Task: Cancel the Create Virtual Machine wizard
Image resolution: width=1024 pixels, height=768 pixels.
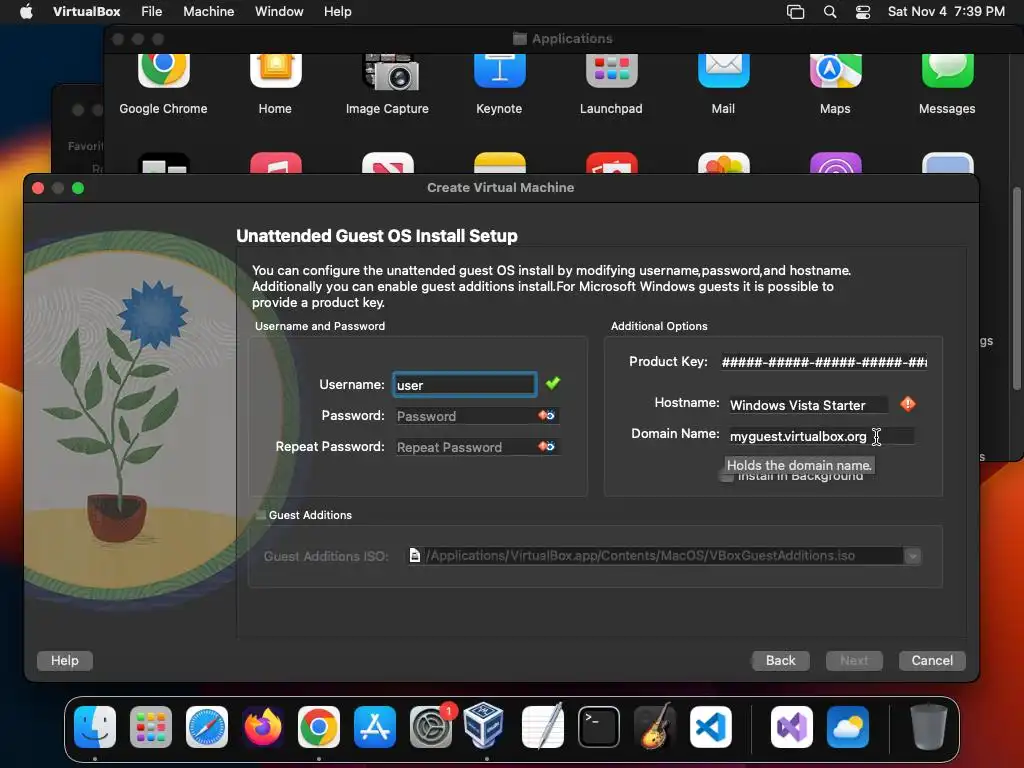Action: (932, 661)
